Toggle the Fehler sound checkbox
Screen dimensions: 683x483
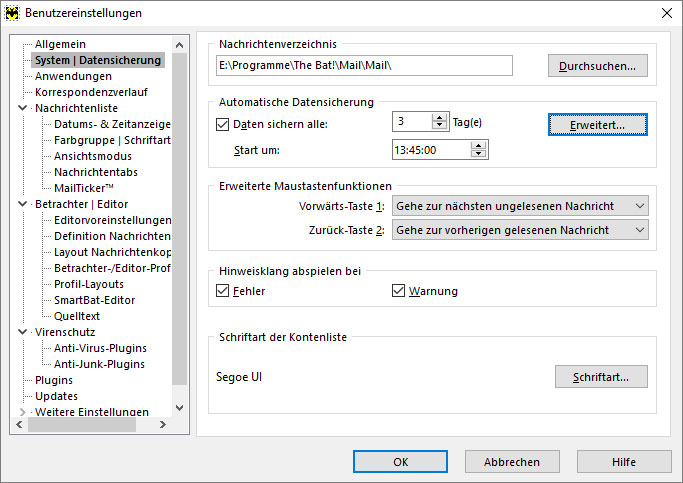[222, 291]
